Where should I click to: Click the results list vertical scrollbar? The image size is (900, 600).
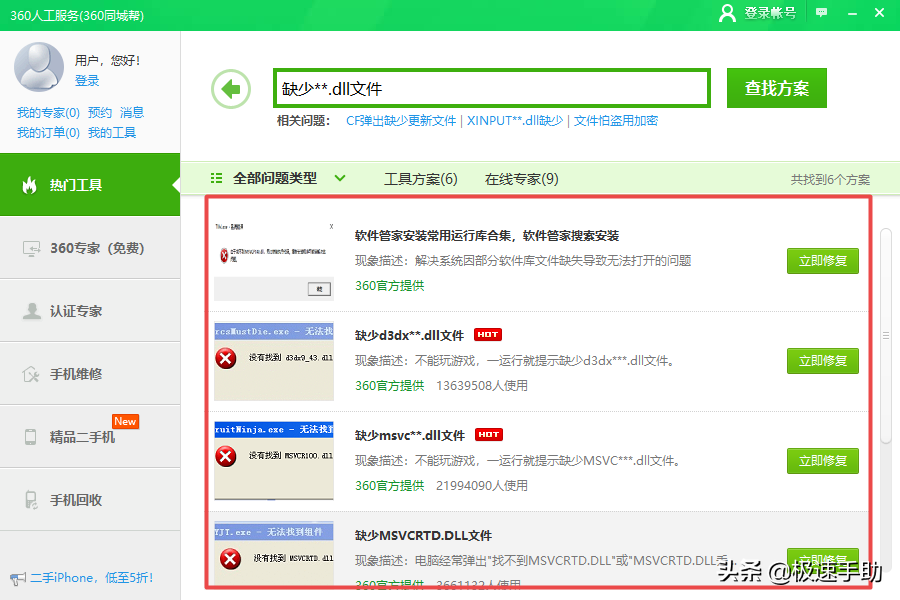(886, 335)
